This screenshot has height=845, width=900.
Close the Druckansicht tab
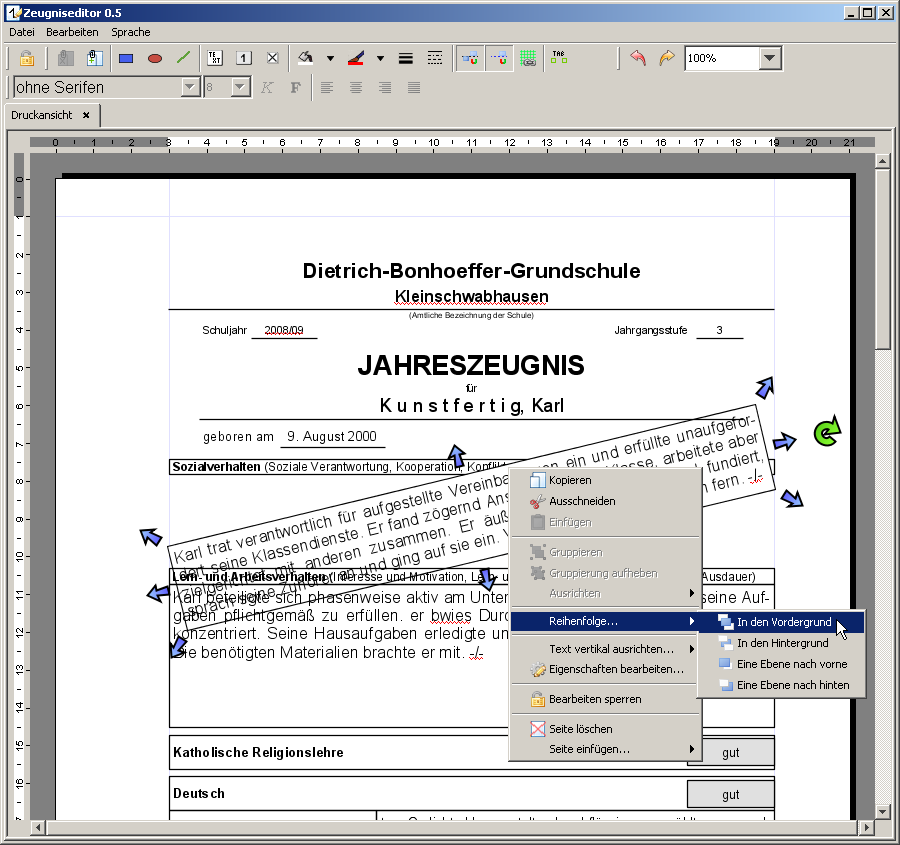tap(86, 115)
